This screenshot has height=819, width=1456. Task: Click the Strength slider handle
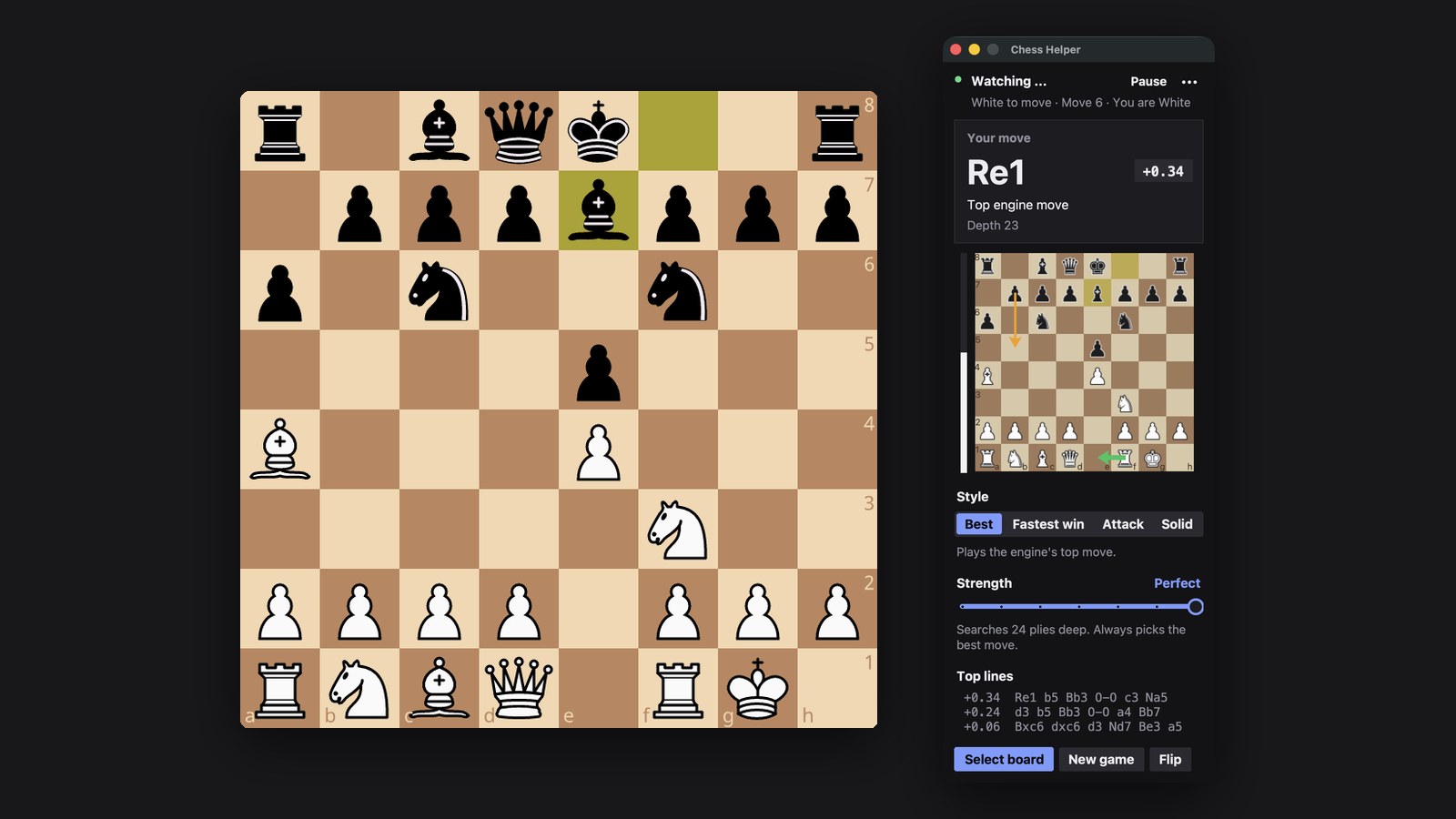coord(1196,607)
